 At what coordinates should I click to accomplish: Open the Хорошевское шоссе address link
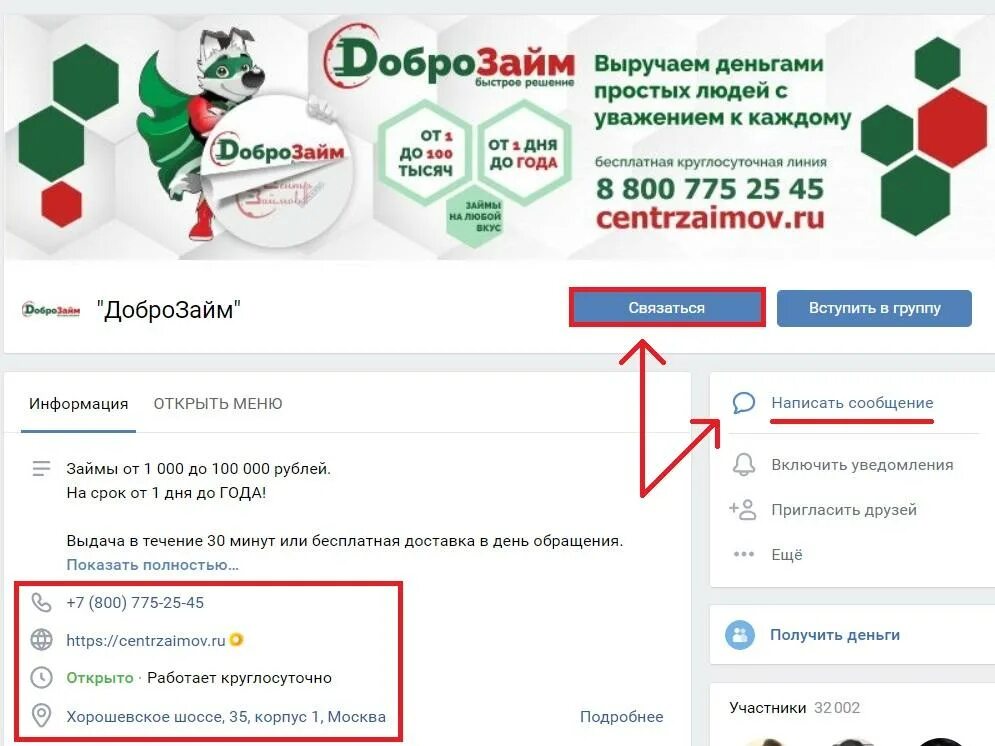pyautogui.click(x=226, y=717)
